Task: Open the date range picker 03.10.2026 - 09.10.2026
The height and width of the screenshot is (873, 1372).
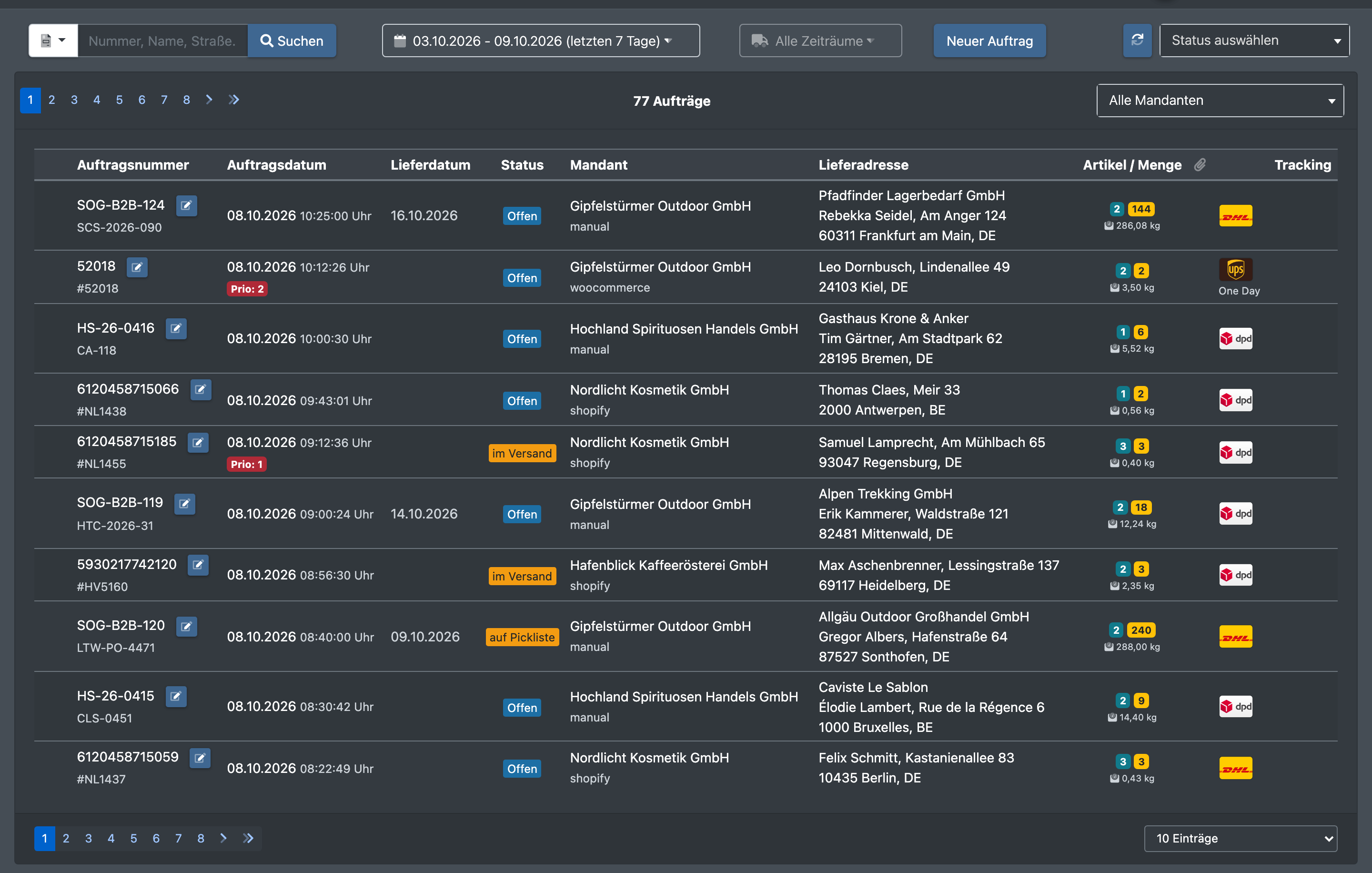Action: pos(541,41)
